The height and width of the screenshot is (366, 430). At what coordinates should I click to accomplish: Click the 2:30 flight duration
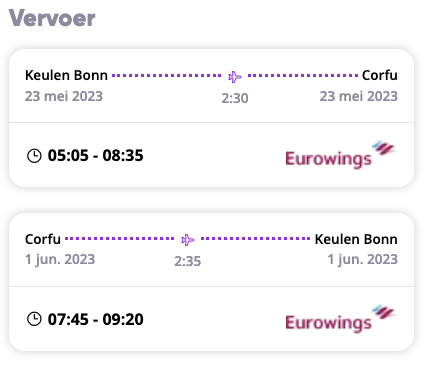click(235, 98)
